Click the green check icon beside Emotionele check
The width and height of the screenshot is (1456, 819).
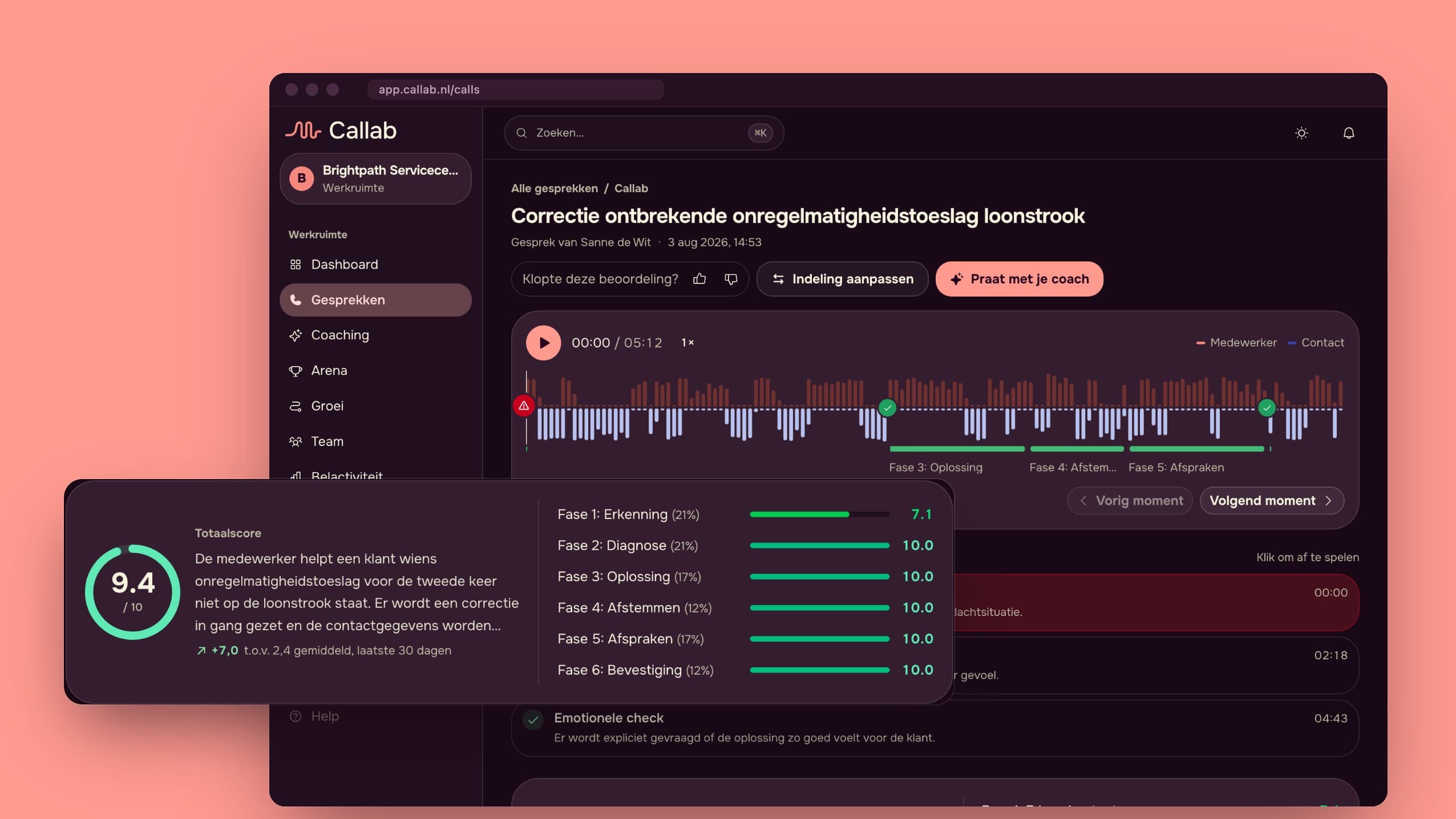click(x=533, y=720)
